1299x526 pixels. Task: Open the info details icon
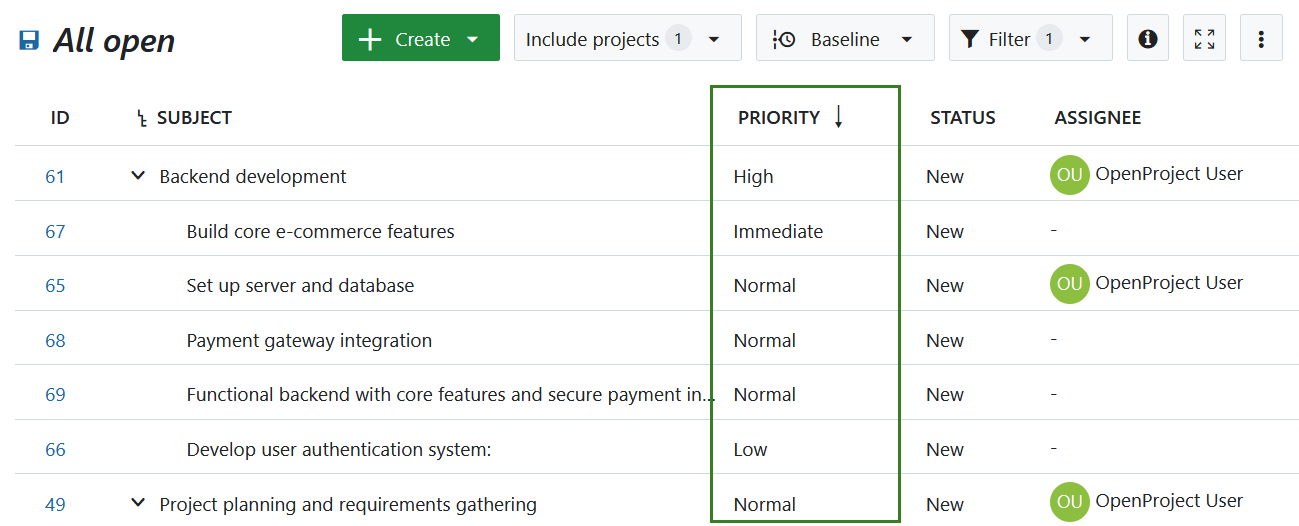click(x=1147, y=39)
